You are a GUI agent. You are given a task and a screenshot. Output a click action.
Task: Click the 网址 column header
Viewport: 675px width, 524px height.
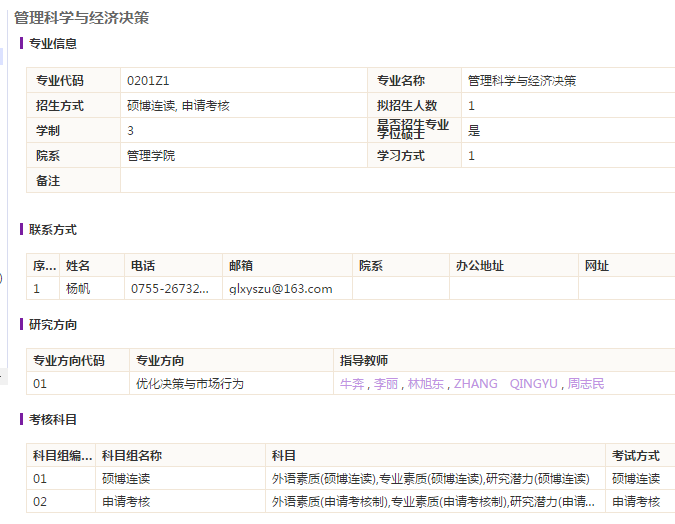click(597, 266)
